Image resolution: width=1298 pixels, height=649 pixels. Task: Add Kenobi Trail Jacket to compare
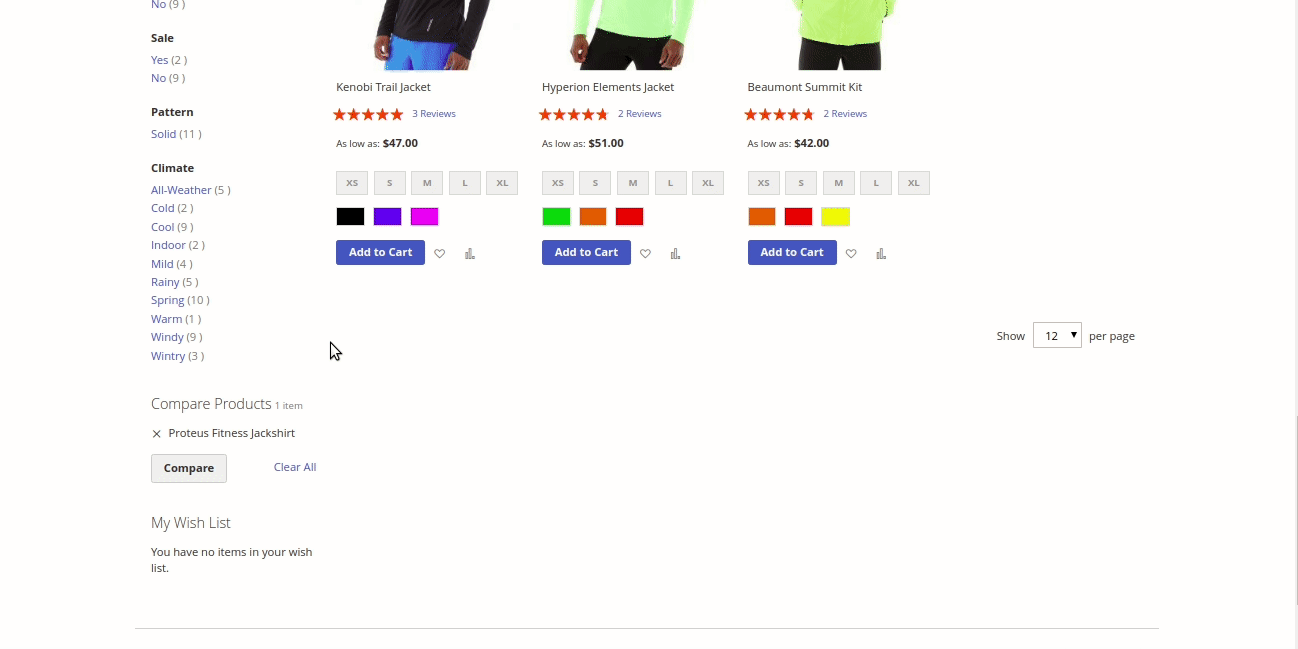469,254
